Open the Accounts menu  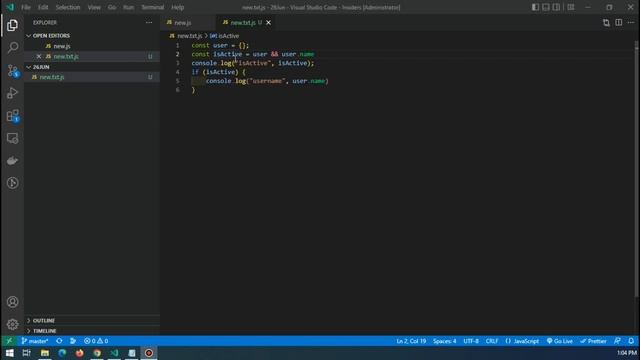(x=12, y=302)
